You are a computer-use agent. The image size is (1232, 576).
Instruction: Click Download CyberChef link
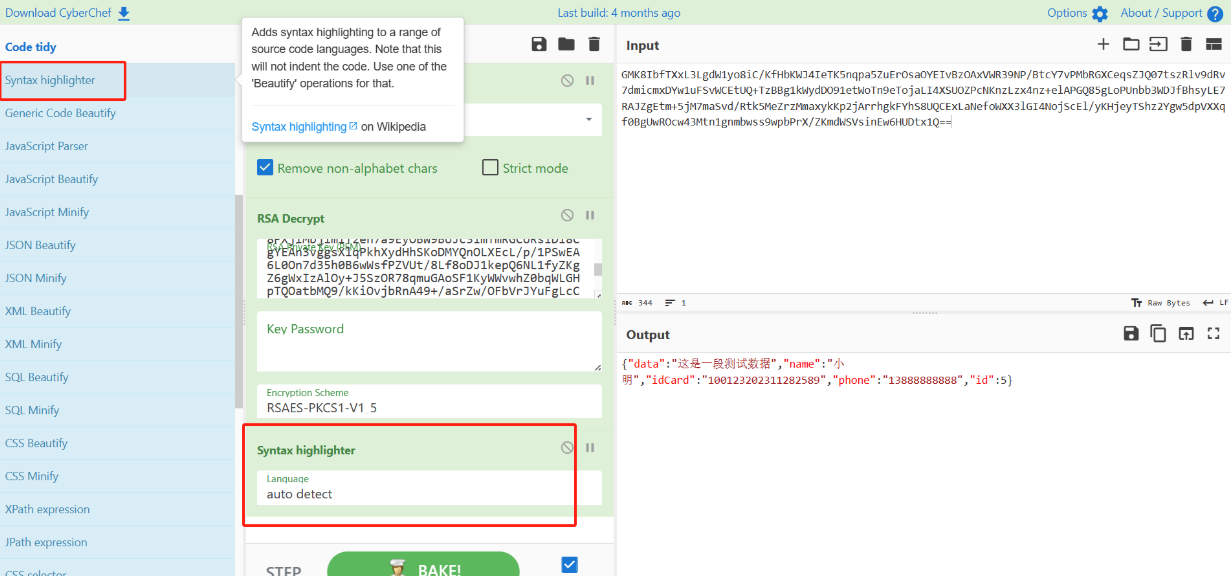coord(59,13)
